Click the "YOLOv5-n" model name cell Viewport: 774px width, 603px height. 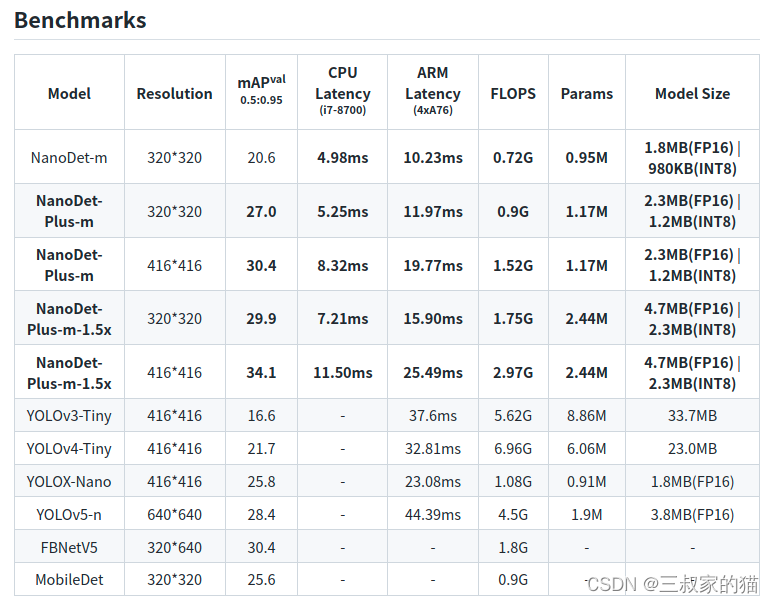(x=69, y=515)
